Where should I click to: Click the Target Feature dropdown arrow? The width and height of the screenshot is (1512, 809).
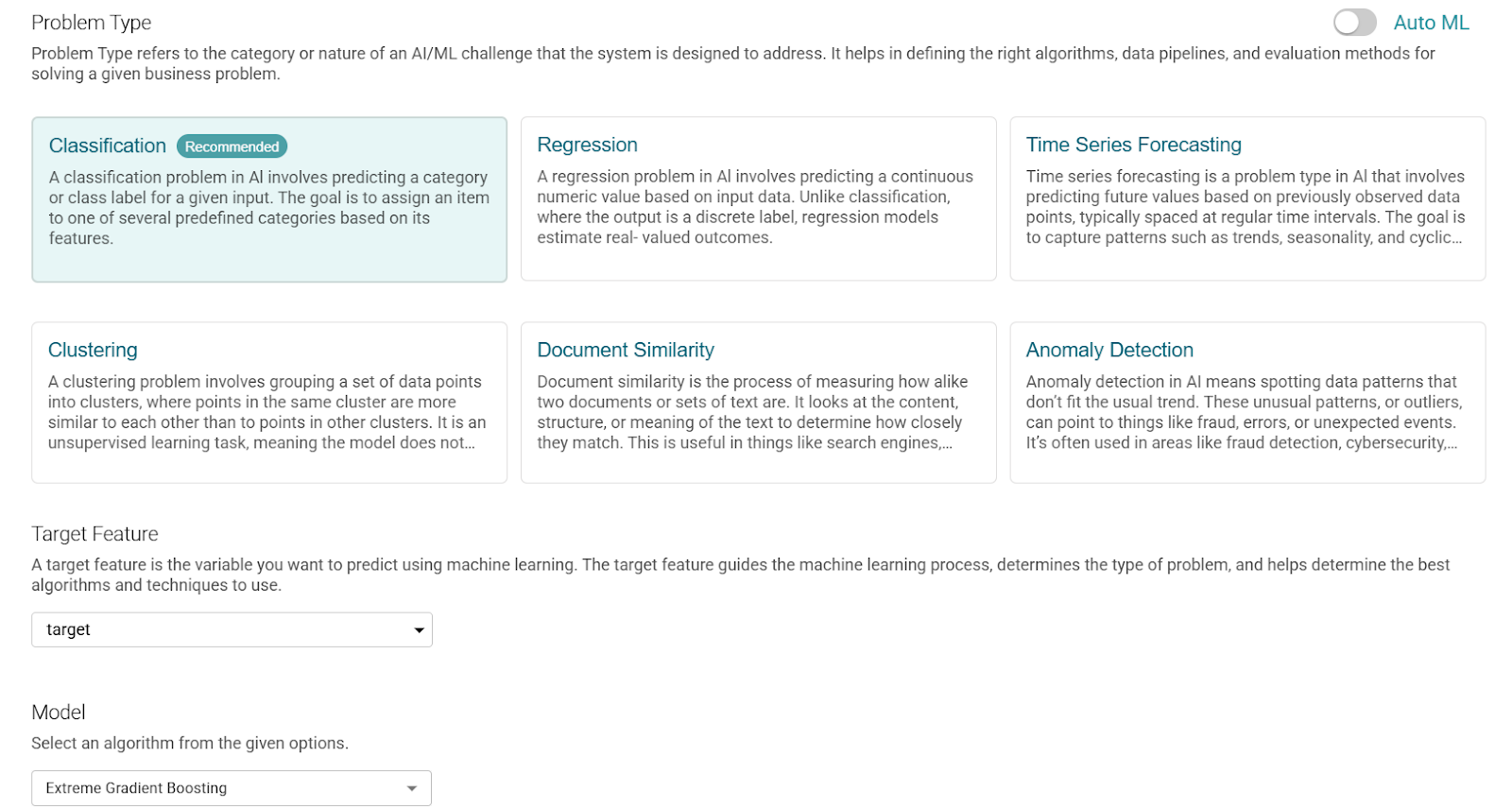click(419, 630)
